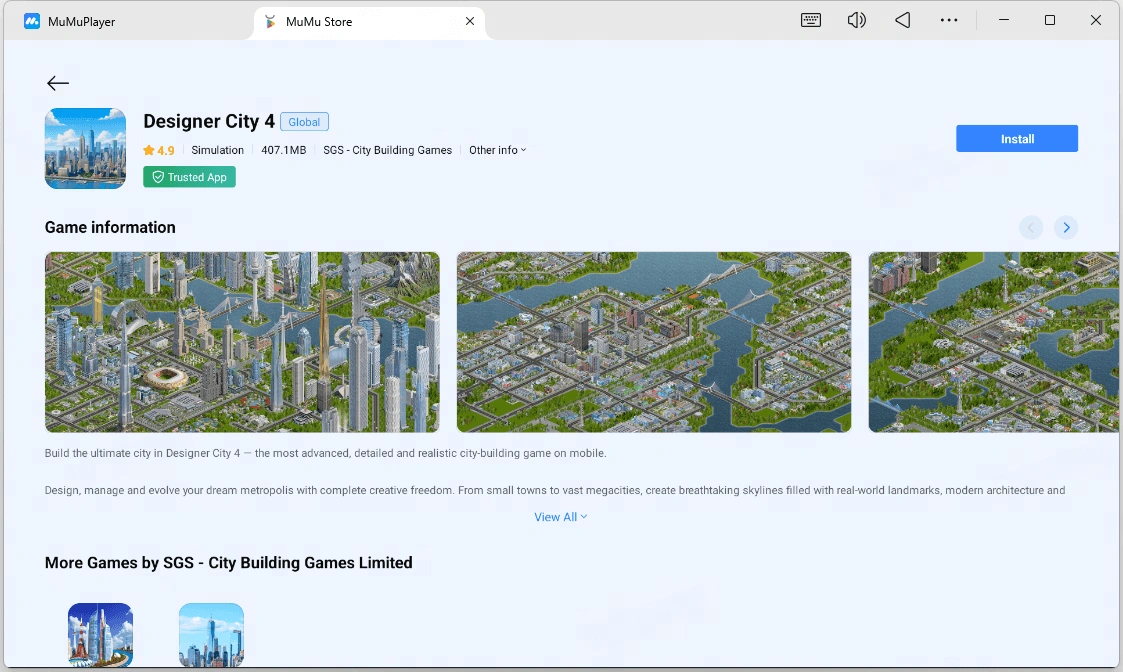Click description line starting 'Design, manage and evolve'
Screen dimensions: 1123x672
pos(555,491)
